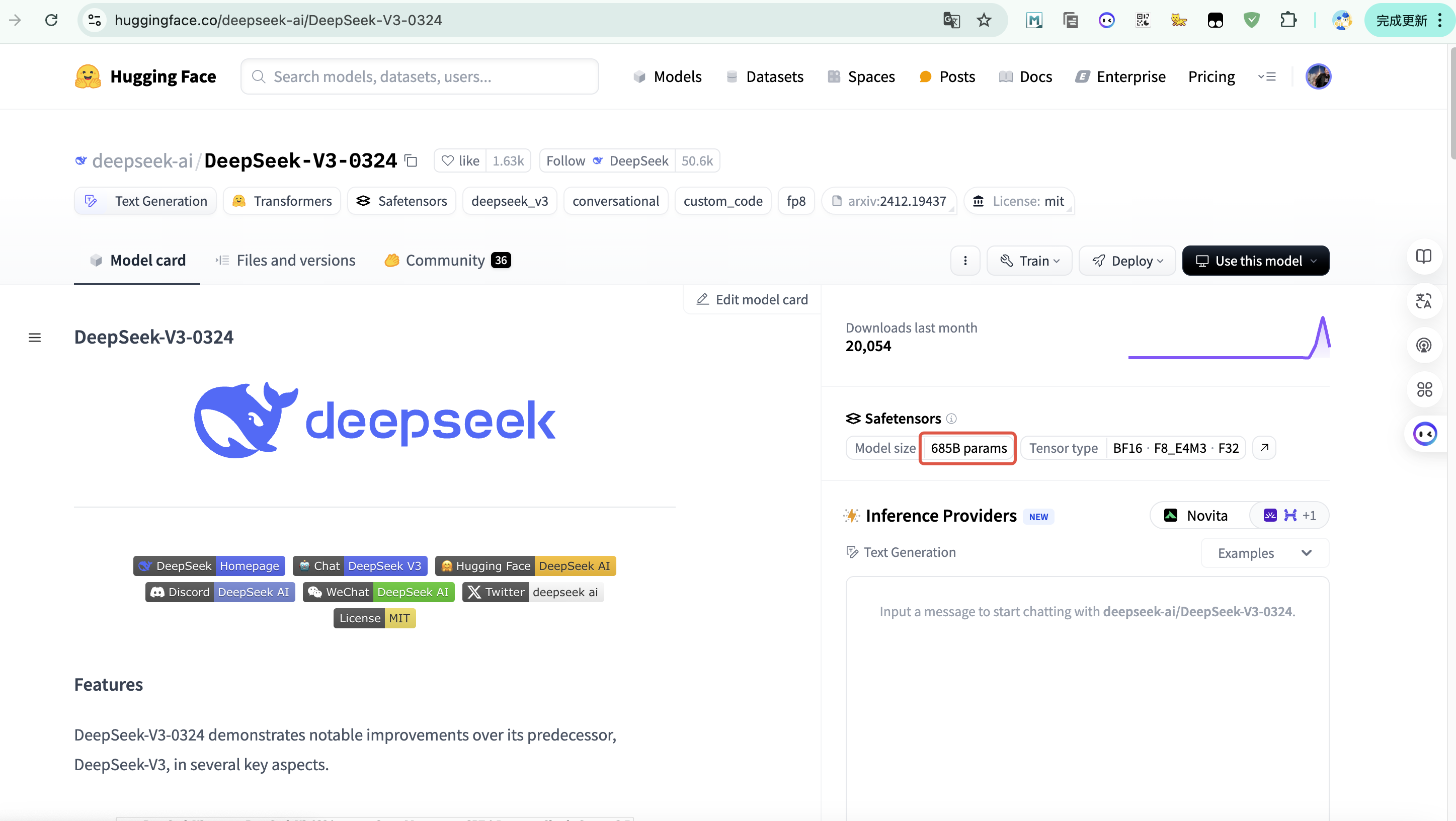Click the Safetensors info icon

pyautogui.click(x=951, y=418)
